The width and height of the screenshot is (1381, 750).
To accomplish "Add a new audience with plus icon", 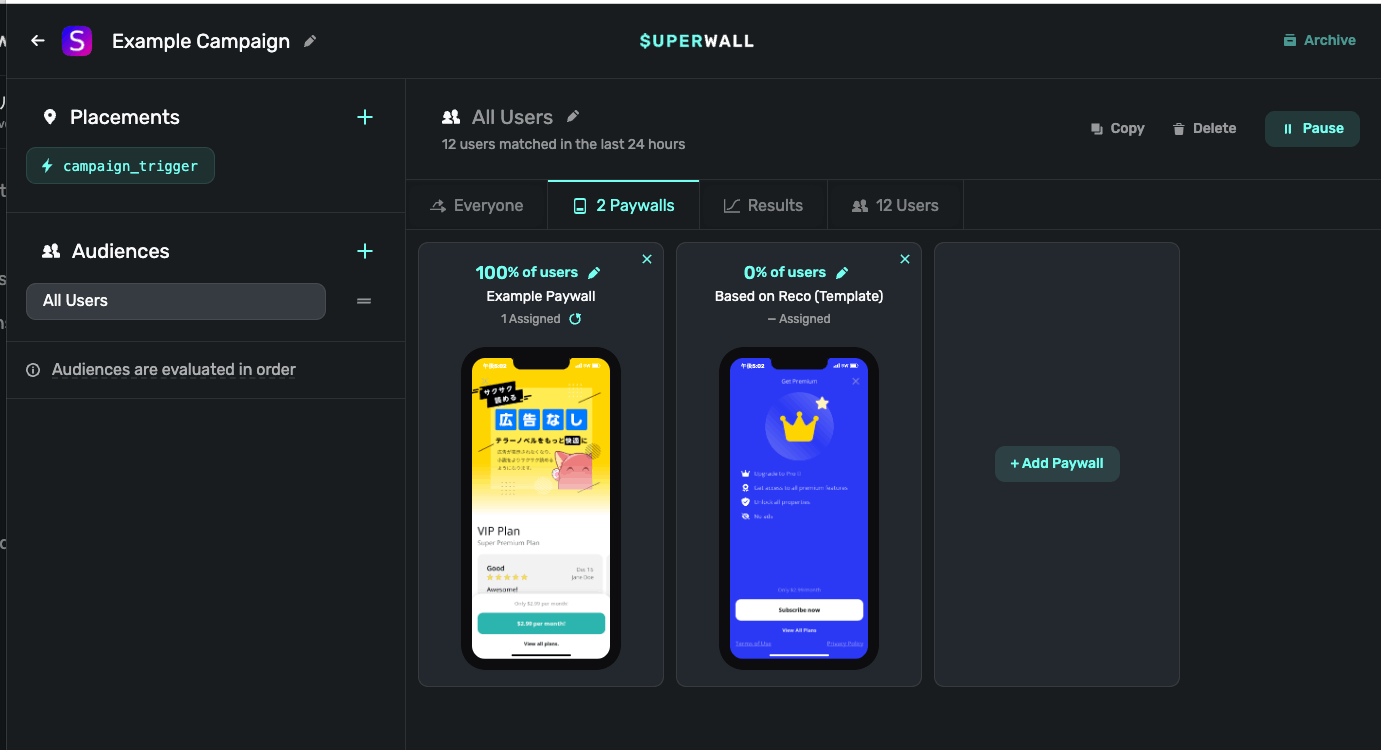I will 365,251.
